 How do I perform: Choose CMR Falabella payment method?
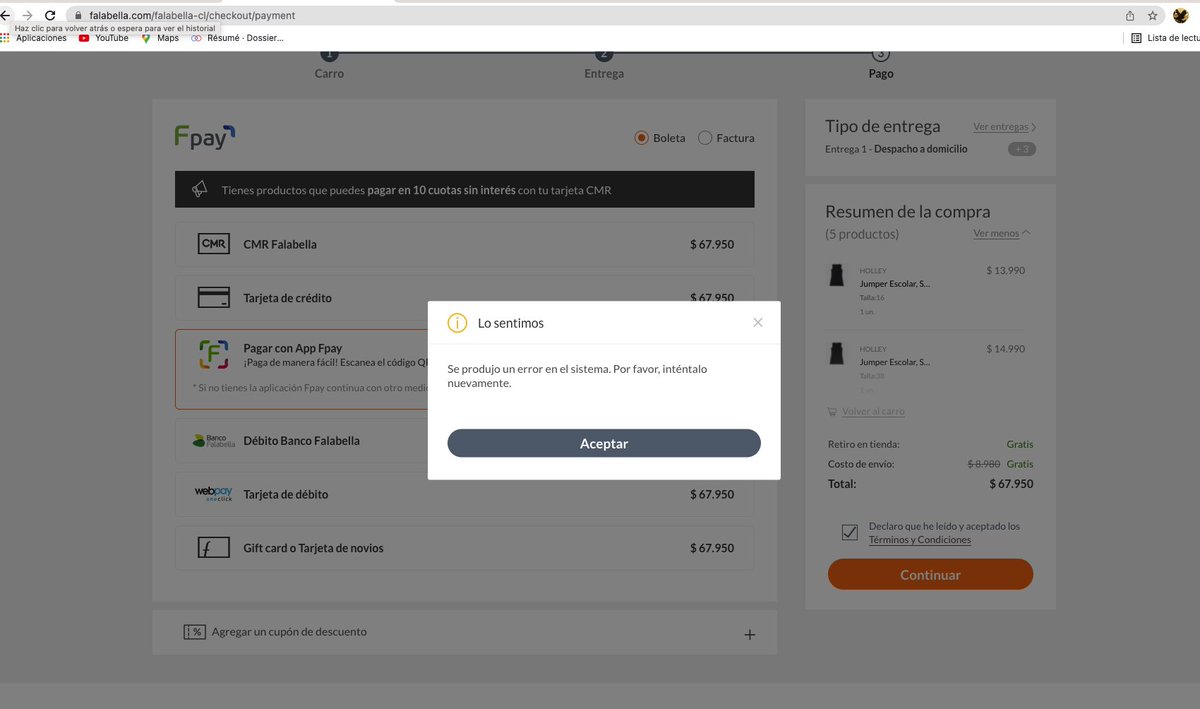(x=464, y=244)
